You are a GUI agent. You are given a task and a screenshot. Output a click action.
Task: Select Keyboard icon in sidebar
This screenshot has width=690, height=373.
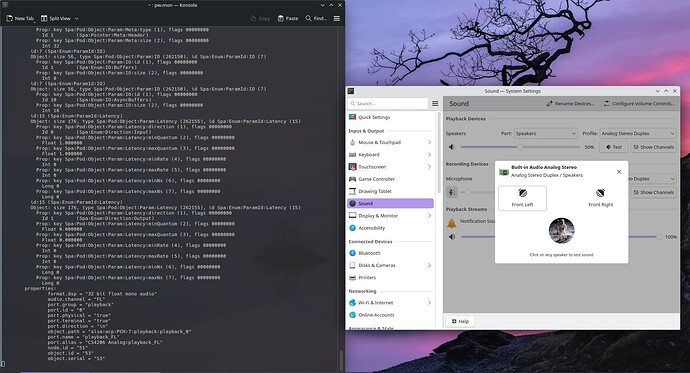tap(352, 155)
